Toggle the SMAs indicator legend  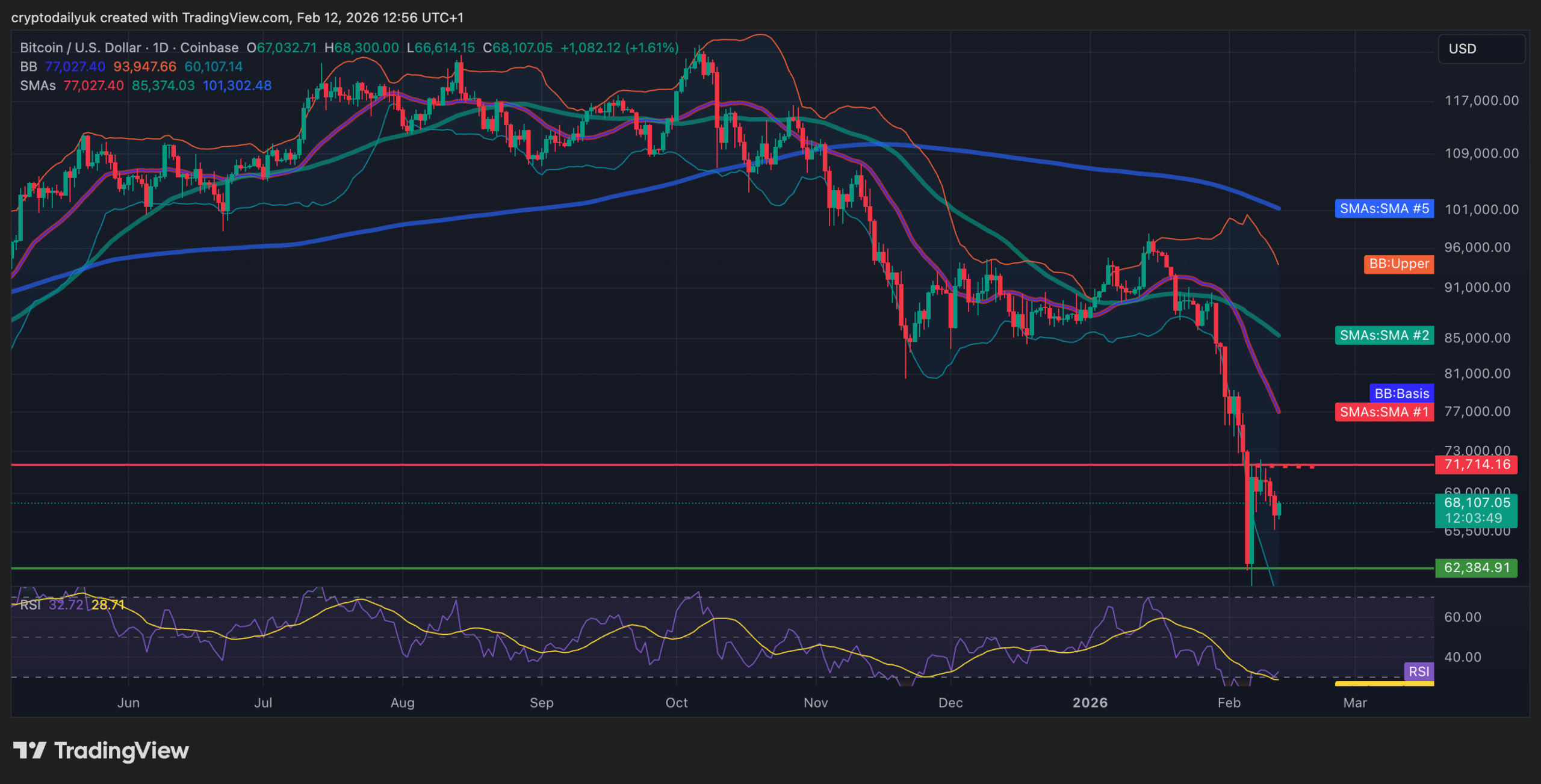37,85
